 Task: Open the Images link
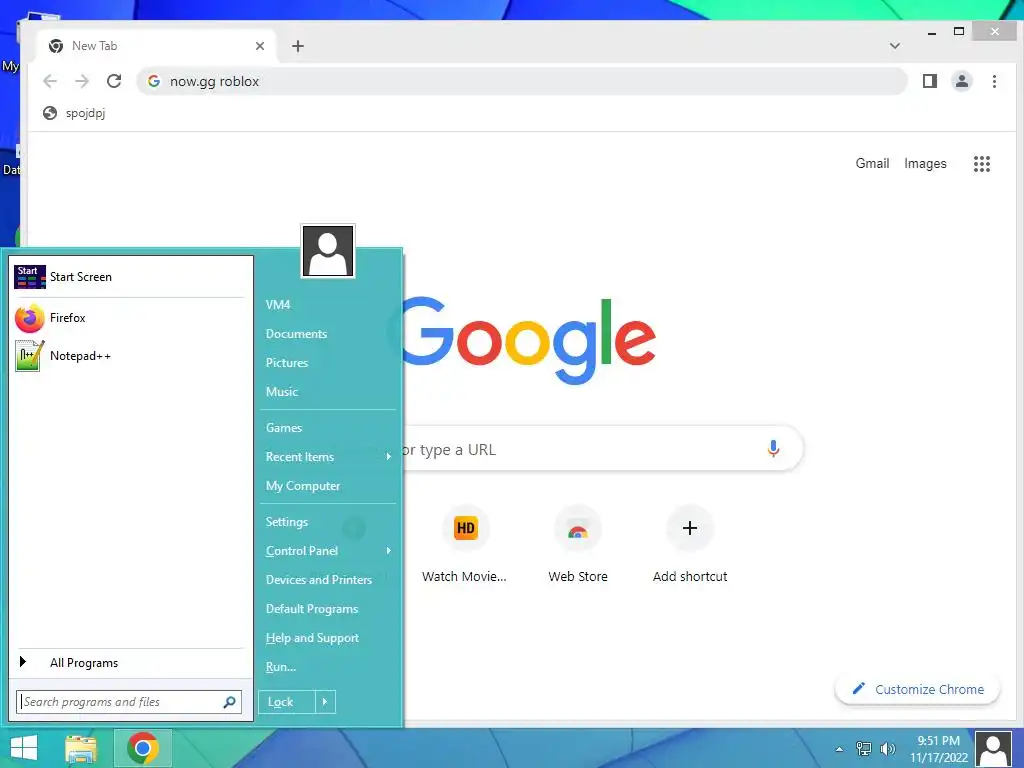point(925,163)
